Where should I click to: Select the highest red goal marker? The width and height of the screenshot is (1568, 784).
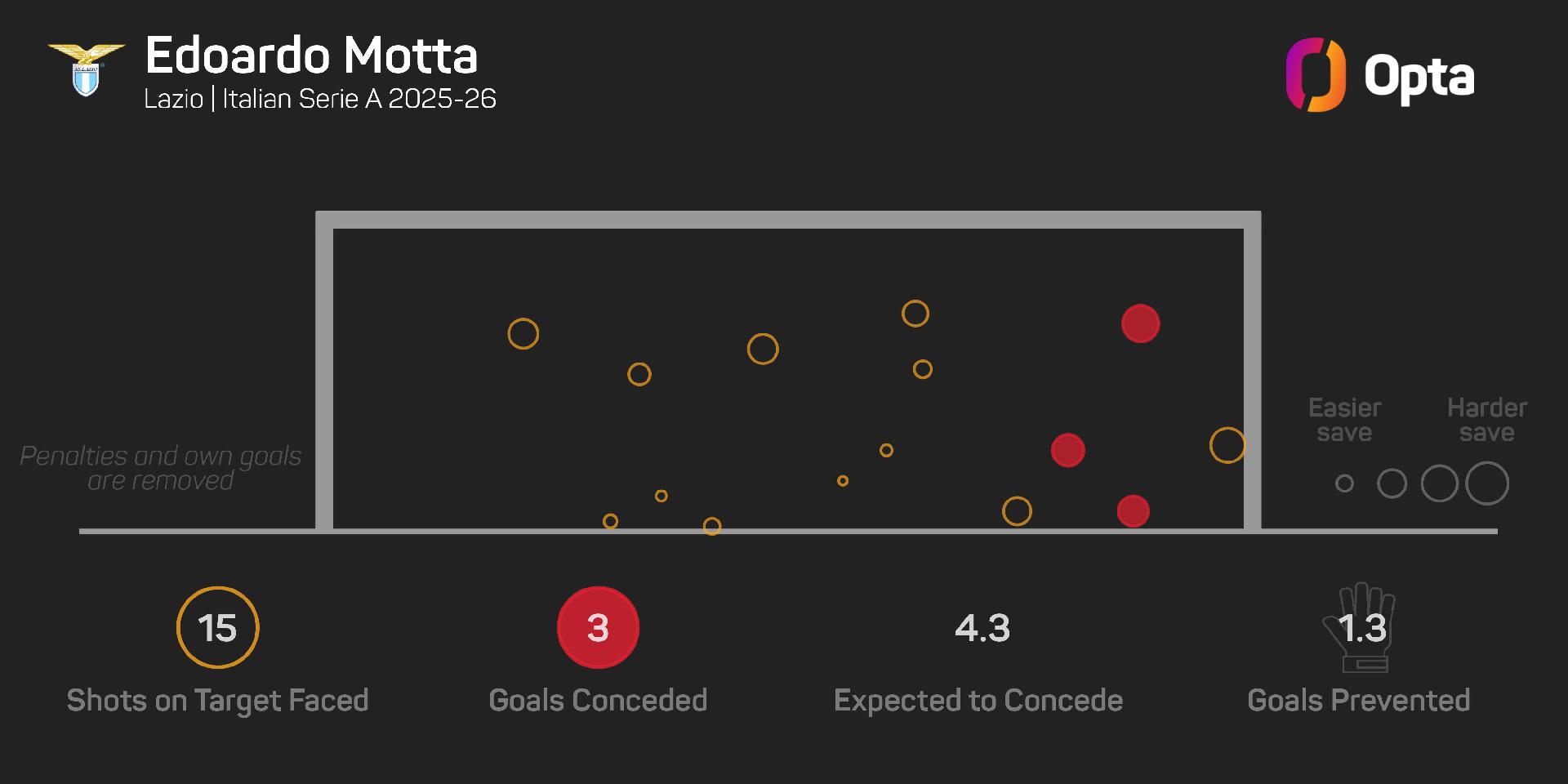click(1140, 323)
